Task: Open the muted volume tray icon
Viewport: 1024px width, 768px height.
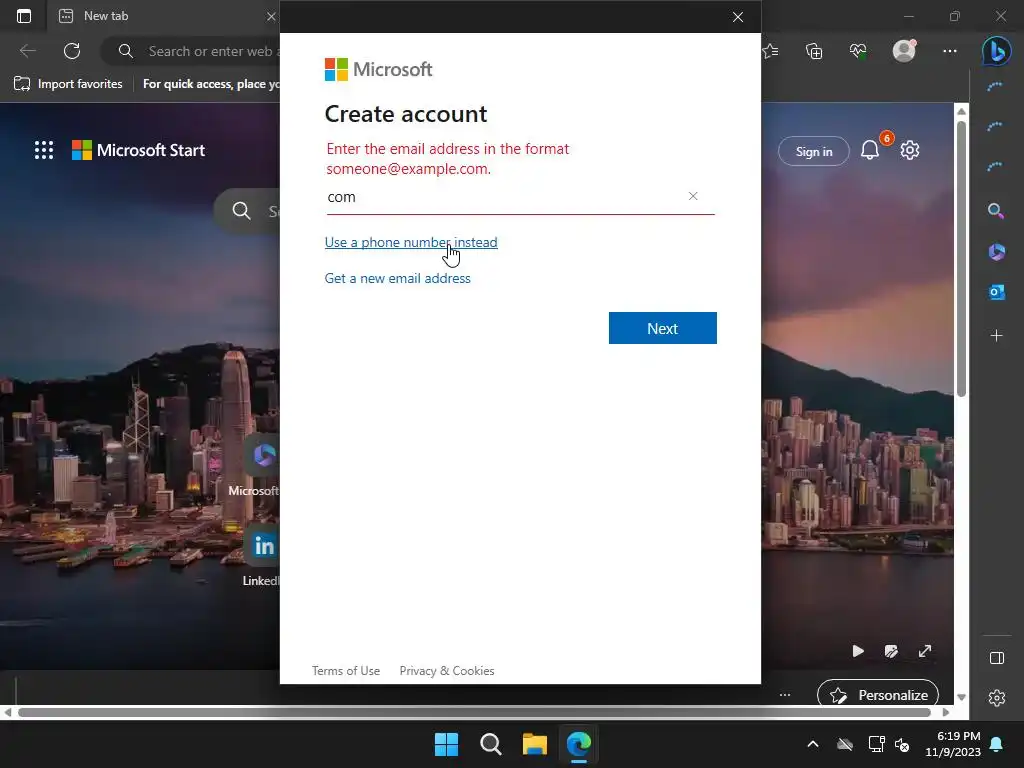Action: click(902, 744)
